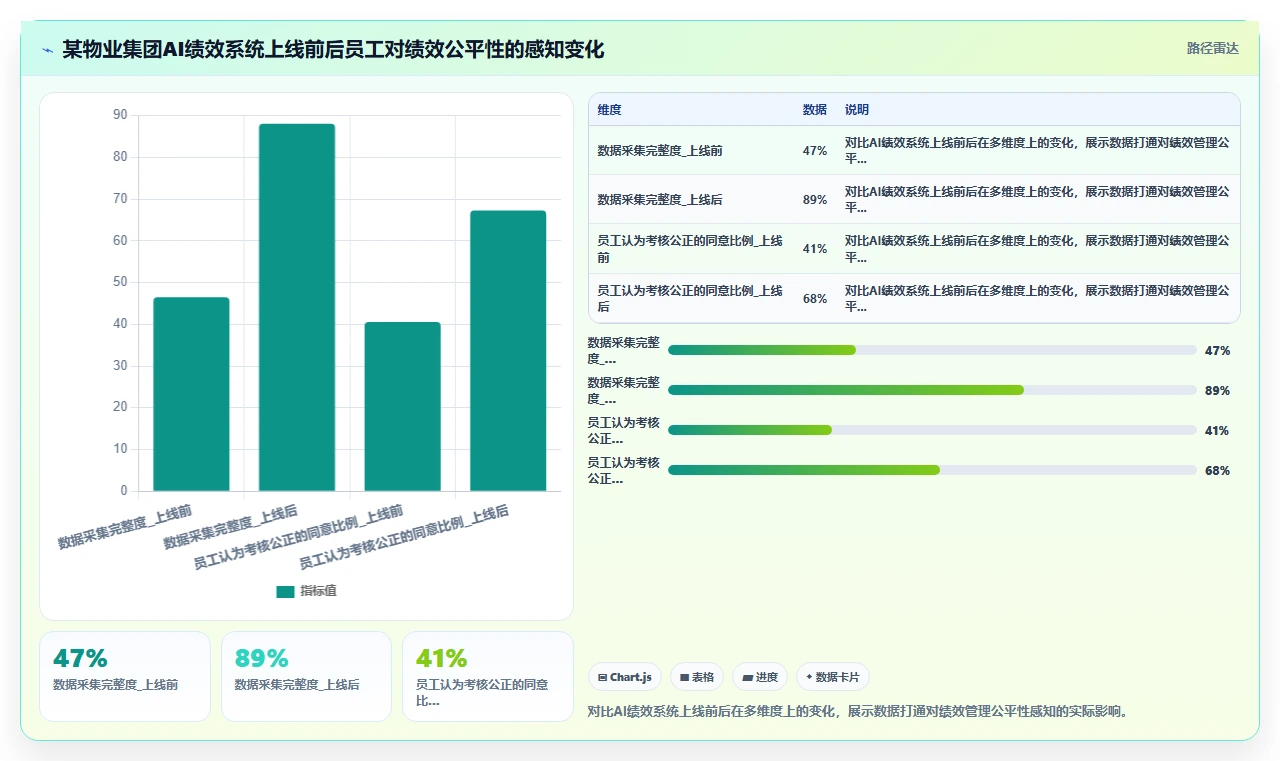Select table cell 员工认为考核公正的同意比例_上线后
The height and width of the screenshot is (761, 1280).
click(x=690, y=298)
